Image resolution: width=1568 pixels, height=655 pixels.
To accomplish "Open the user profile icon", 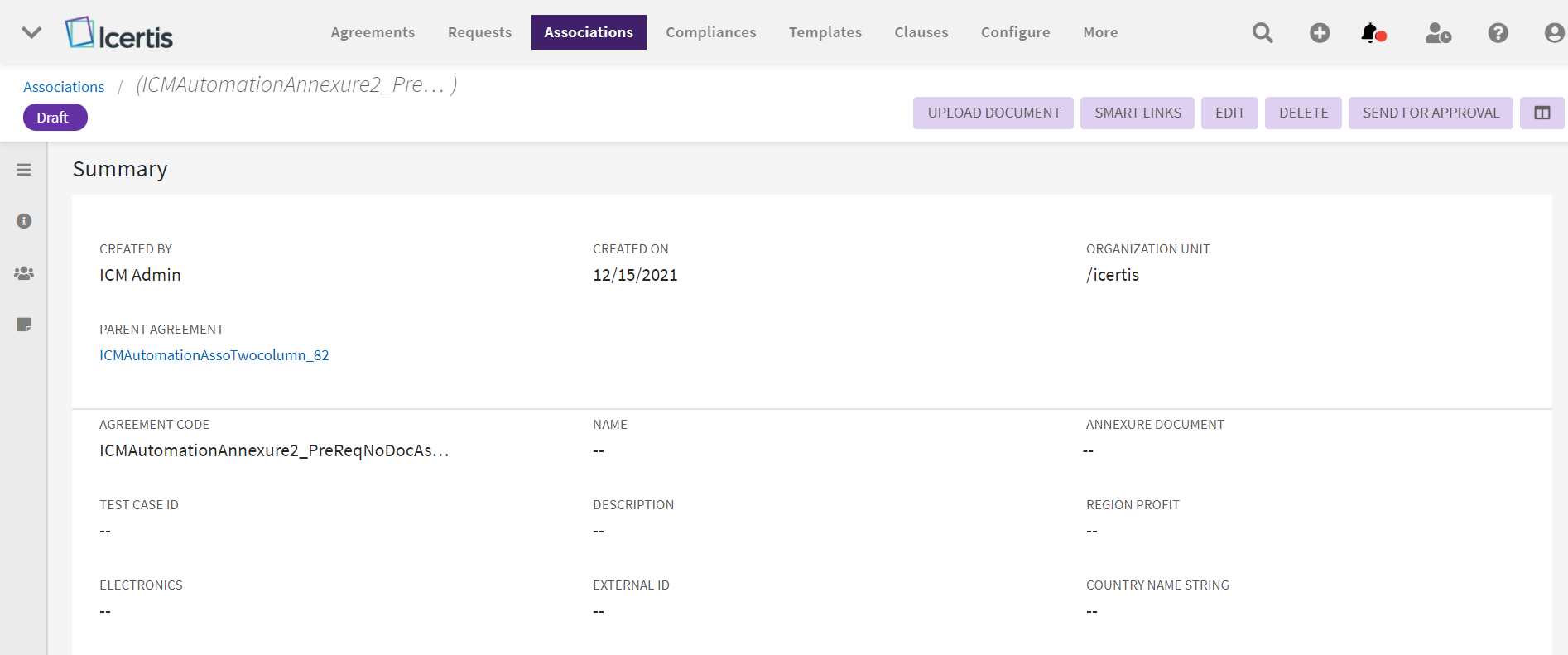I will point(1554,33).
